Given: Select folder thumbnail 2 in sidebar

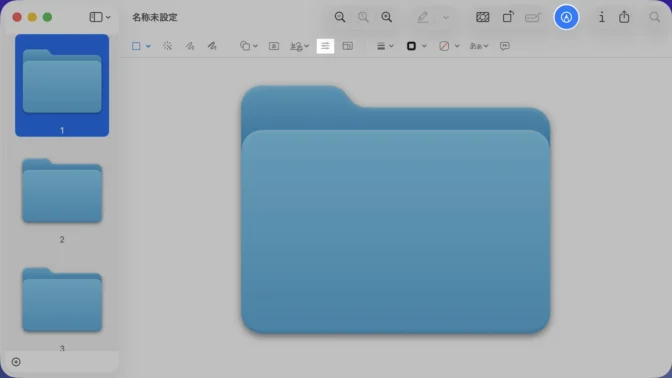Looking at the screenshot, I should point(62,191).
